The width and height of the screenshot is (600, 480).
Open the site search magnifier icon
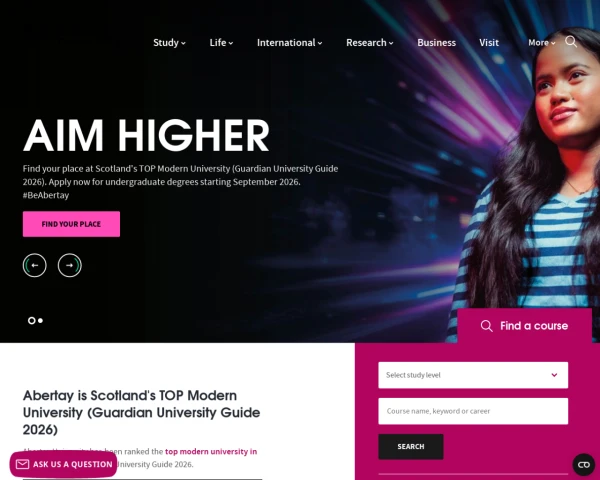point(571,42)
